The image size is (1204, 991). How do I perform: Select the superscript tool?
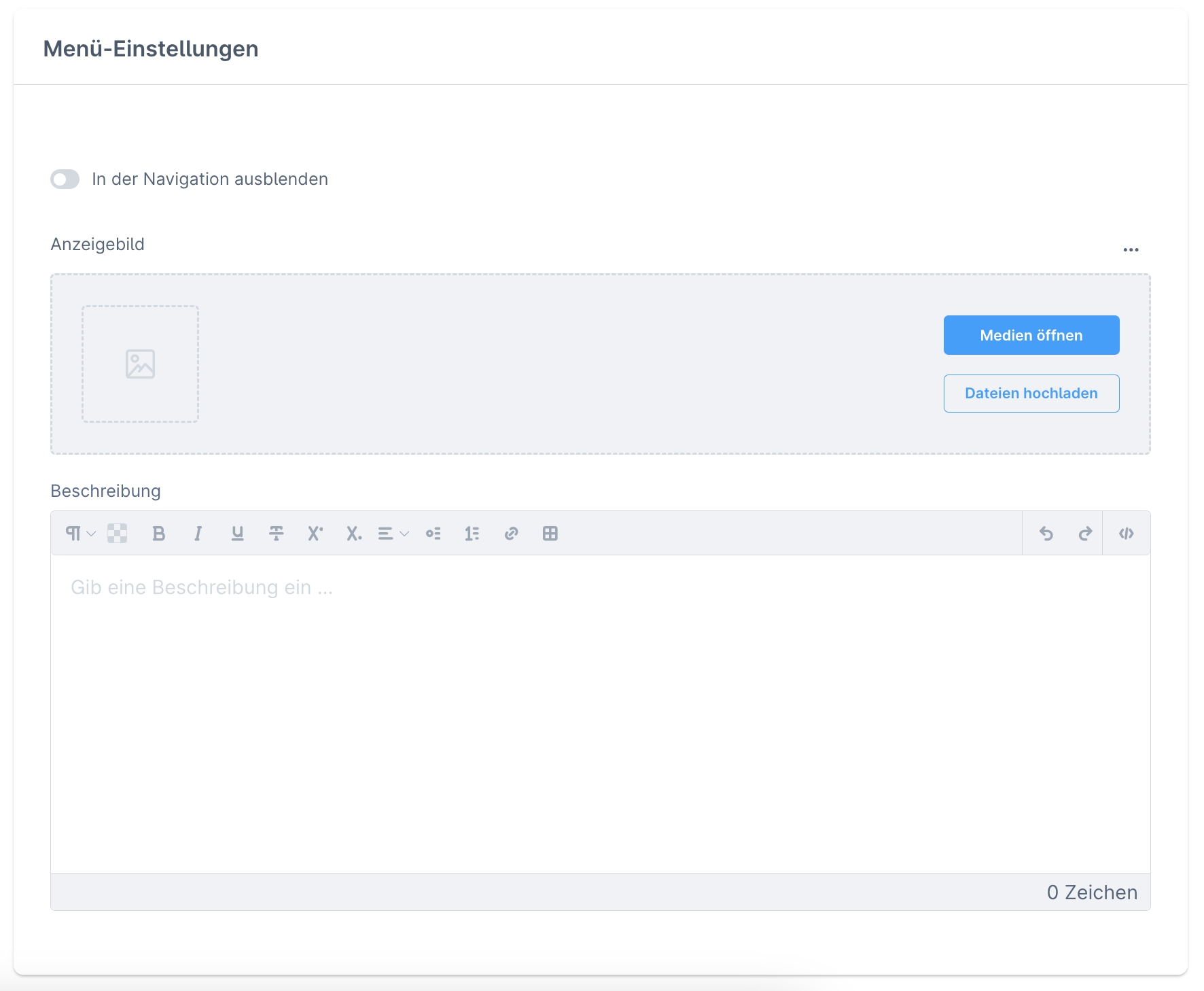point(315,534)
